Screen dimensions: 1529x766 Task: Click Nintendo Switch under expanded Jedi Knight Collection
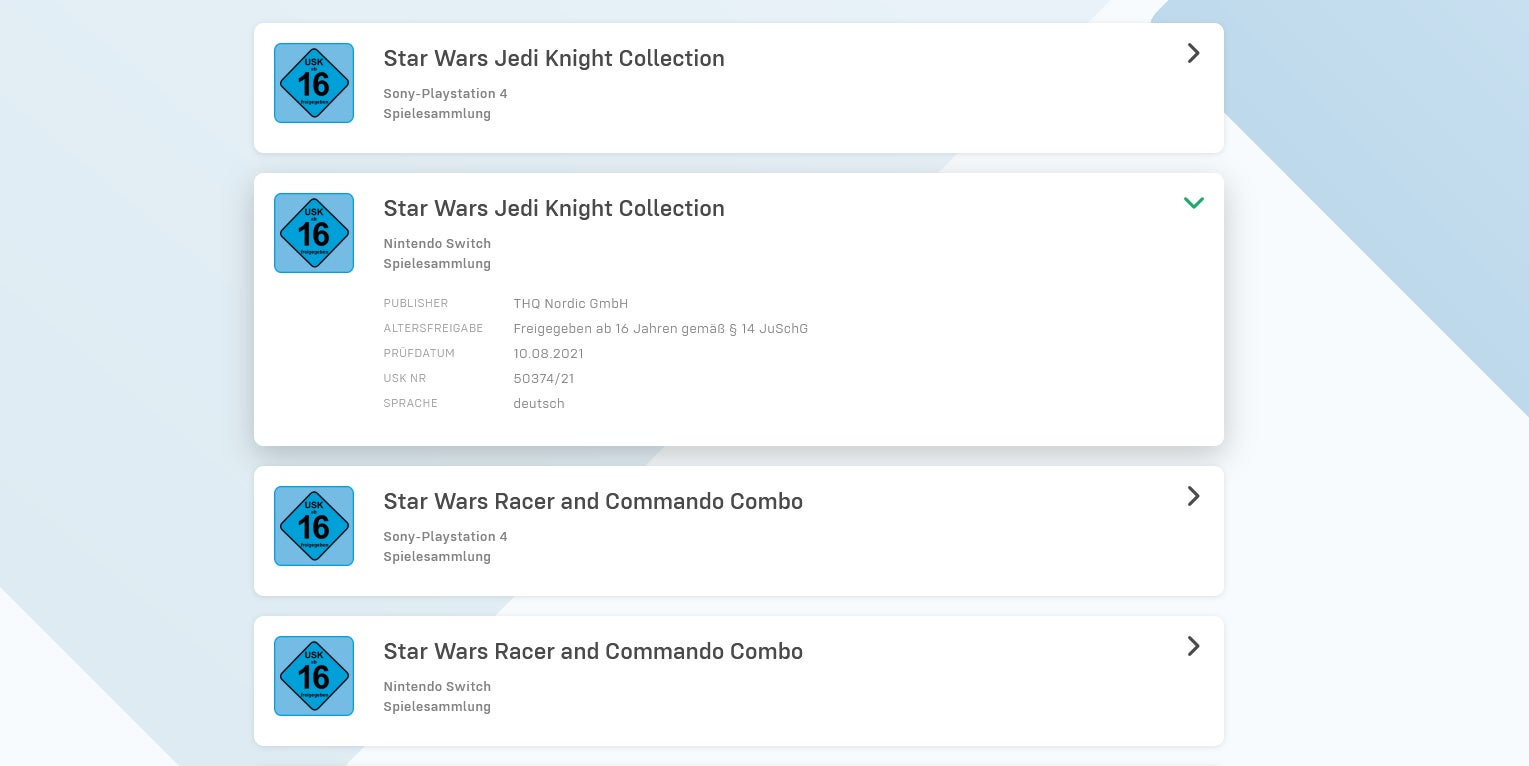click(x=437, y=243)
